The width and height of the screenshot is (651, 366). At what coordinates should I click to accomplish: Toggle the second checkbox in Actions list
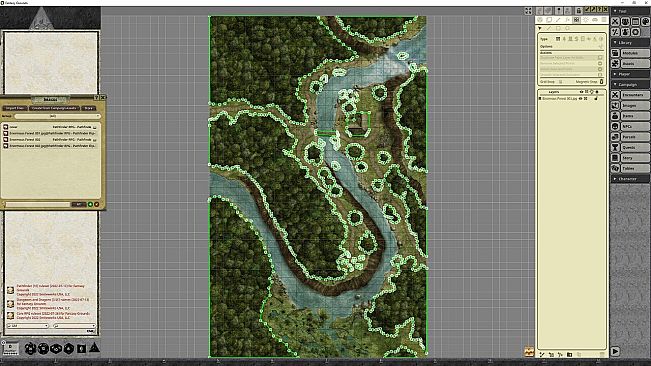click(x=600, y=63)
